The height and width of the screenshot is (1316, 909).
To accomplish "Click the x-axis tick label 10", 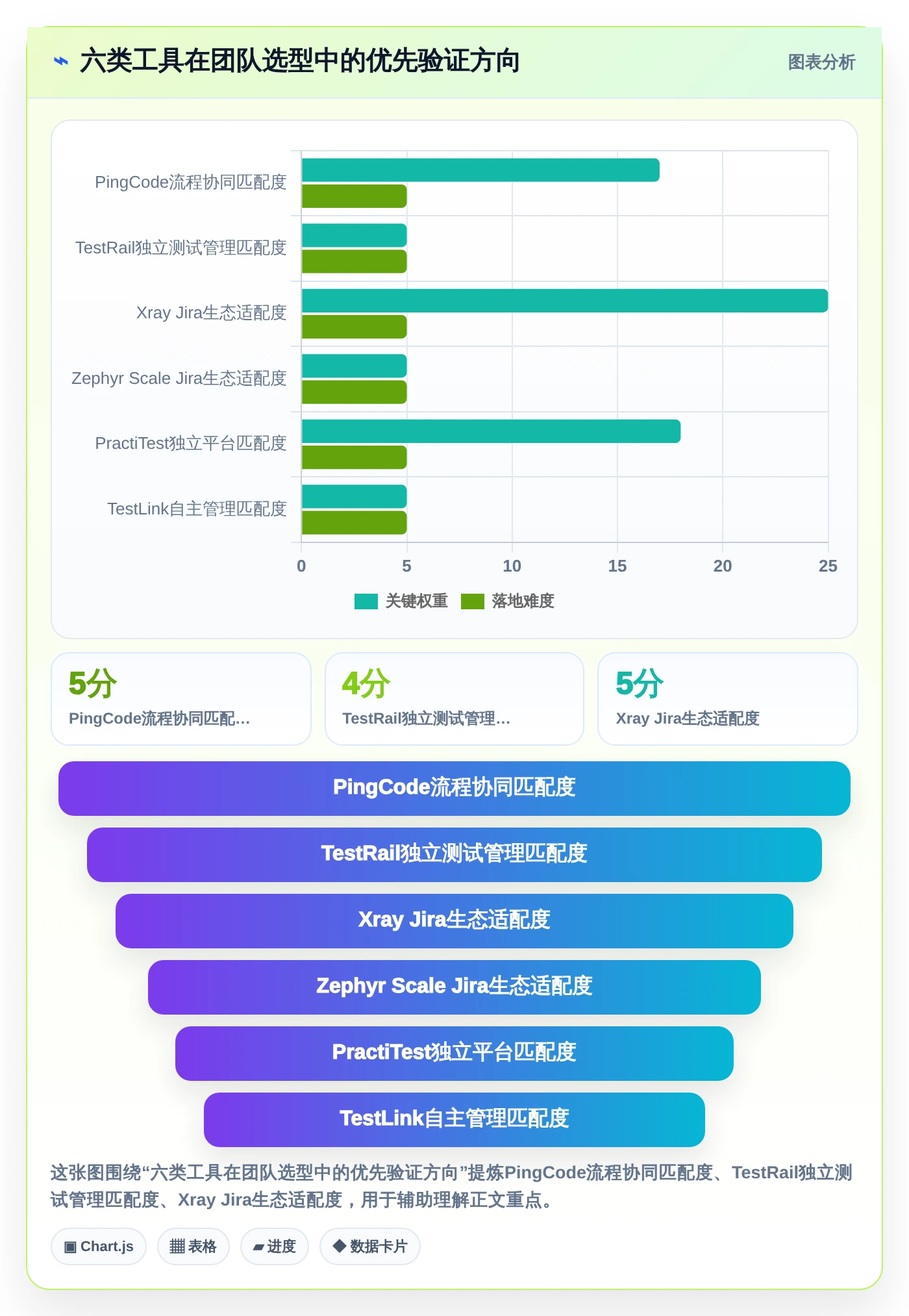I will [x=512, y=566].
